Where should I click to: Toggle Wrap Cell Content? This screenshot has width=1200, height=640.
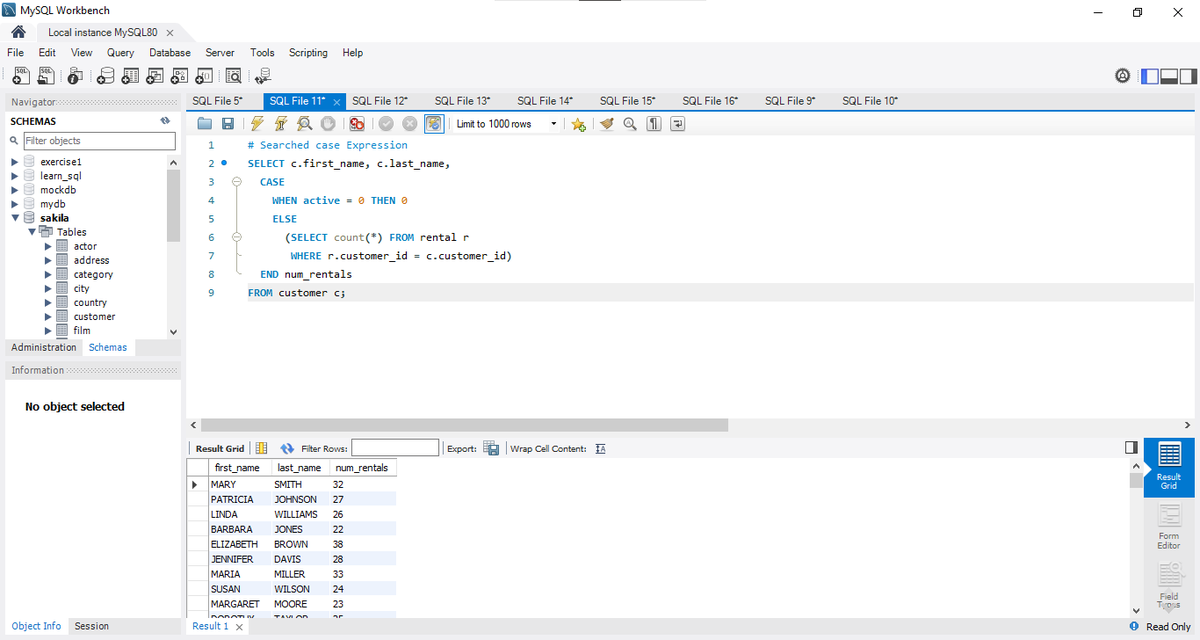(x=601, y=448)
